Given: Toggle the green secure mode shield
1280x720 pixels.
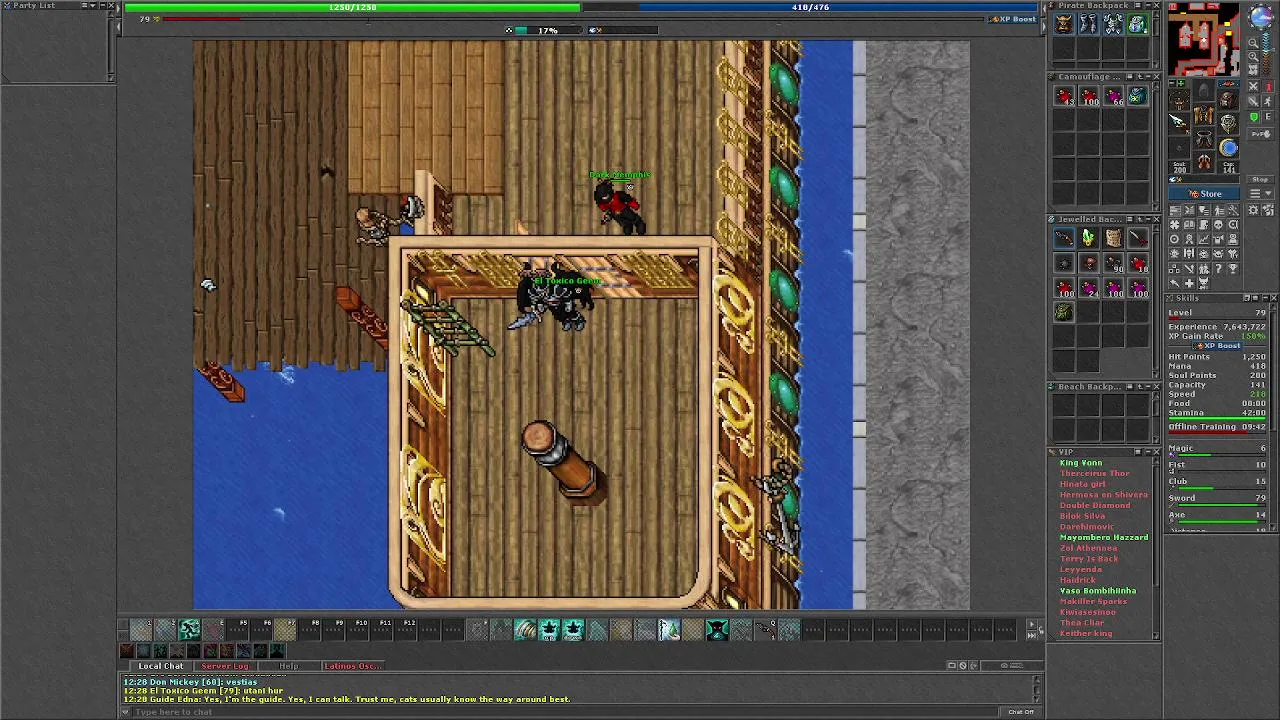Looking at the screenshot, I should pos(1254,117).
